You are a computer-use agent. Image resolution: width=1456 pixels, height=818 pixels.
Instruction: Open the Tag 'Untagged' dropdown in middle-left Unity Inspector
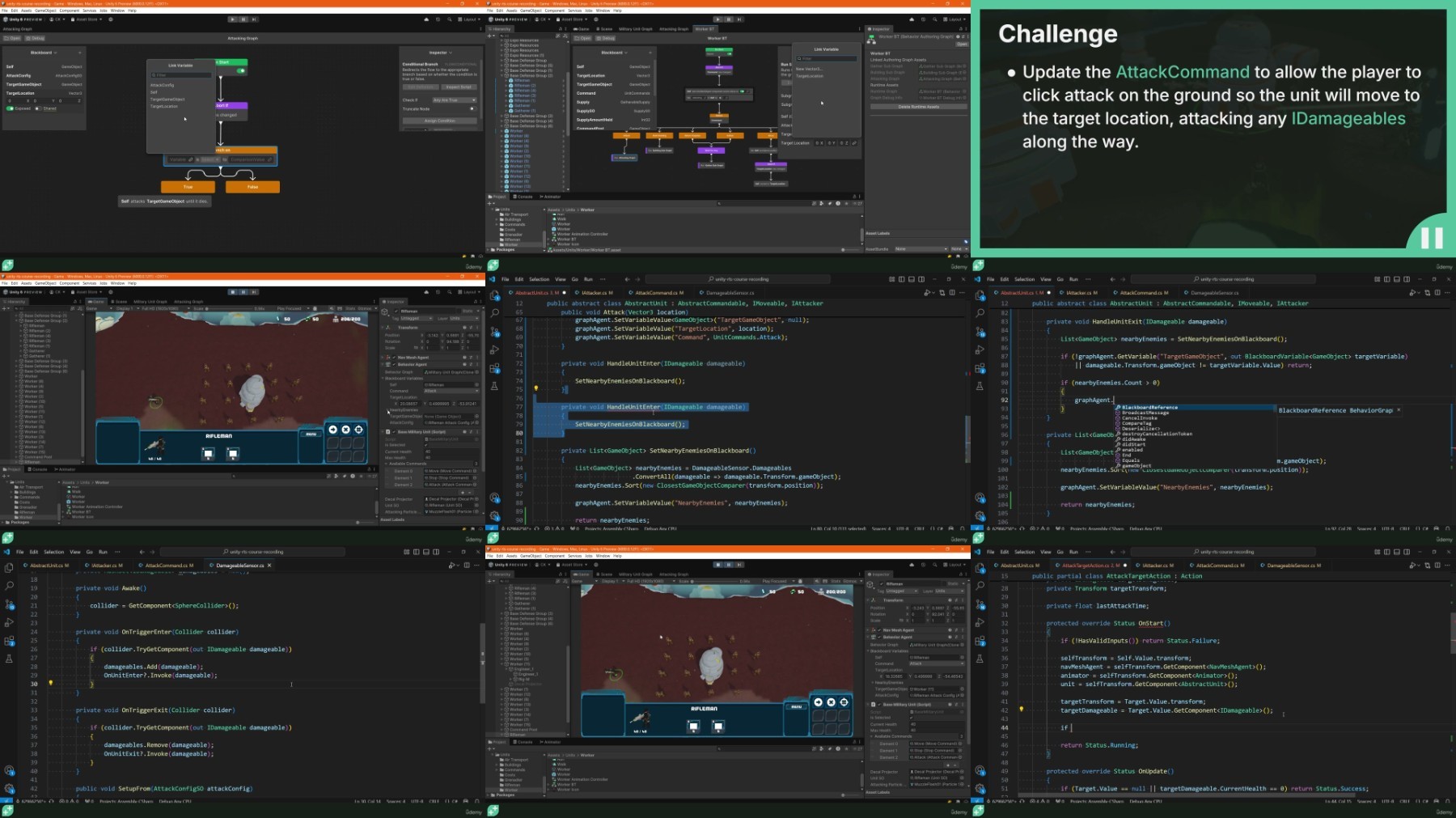tap(418, 318)
